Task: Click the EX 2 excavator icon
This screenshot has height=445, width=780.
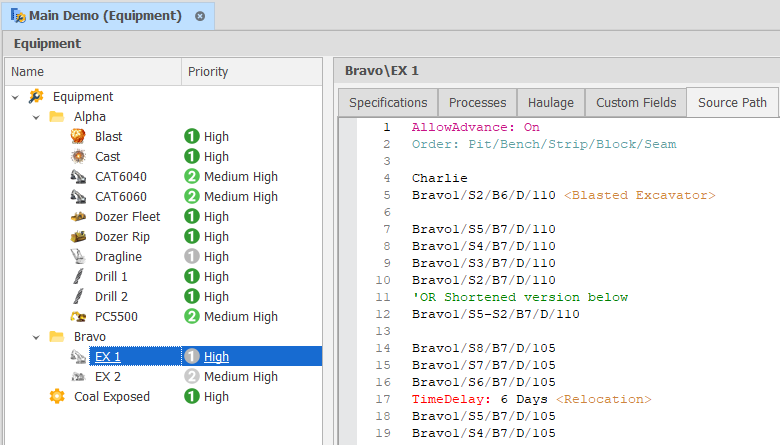Action: pos(78,377)
